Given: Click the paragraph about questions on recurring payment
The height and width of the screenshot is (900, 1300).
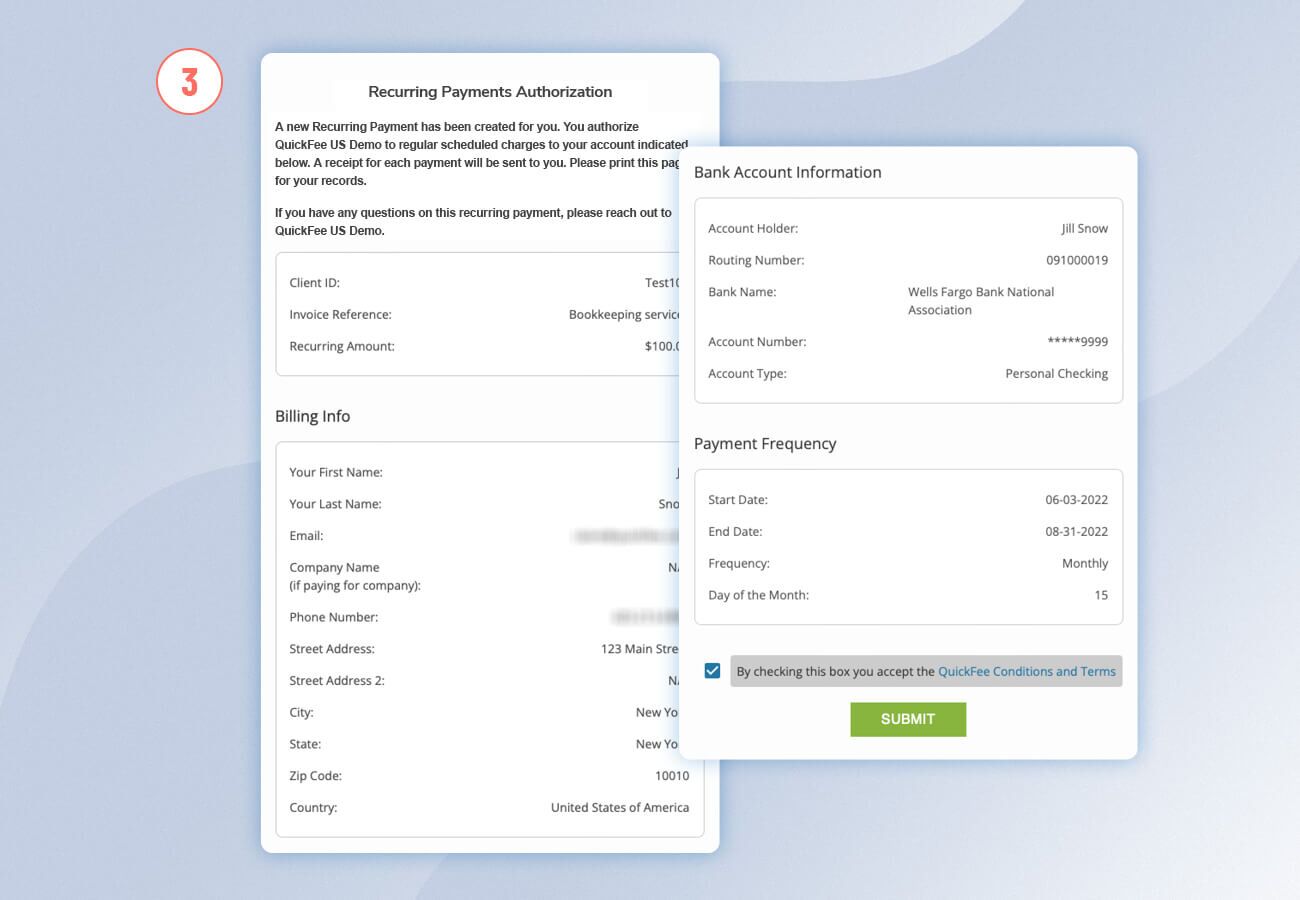Looking at the screenshot, I should tap(474, 222).
